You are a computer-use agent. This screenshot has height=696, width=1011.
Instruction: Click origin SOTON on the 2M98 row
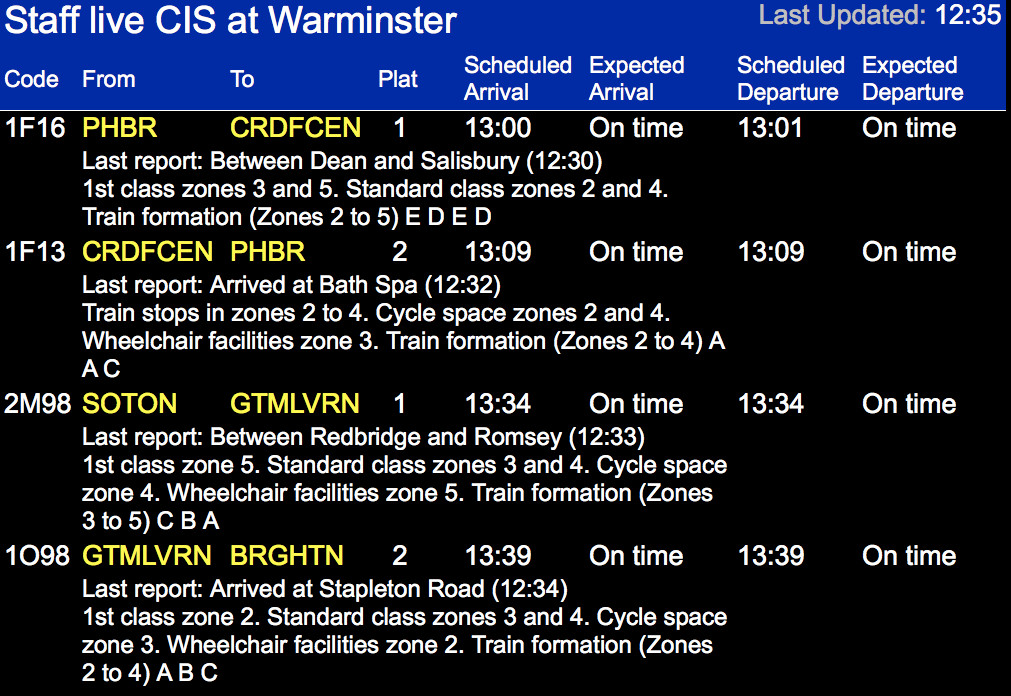pyautogui.click(x=129, y=404)
